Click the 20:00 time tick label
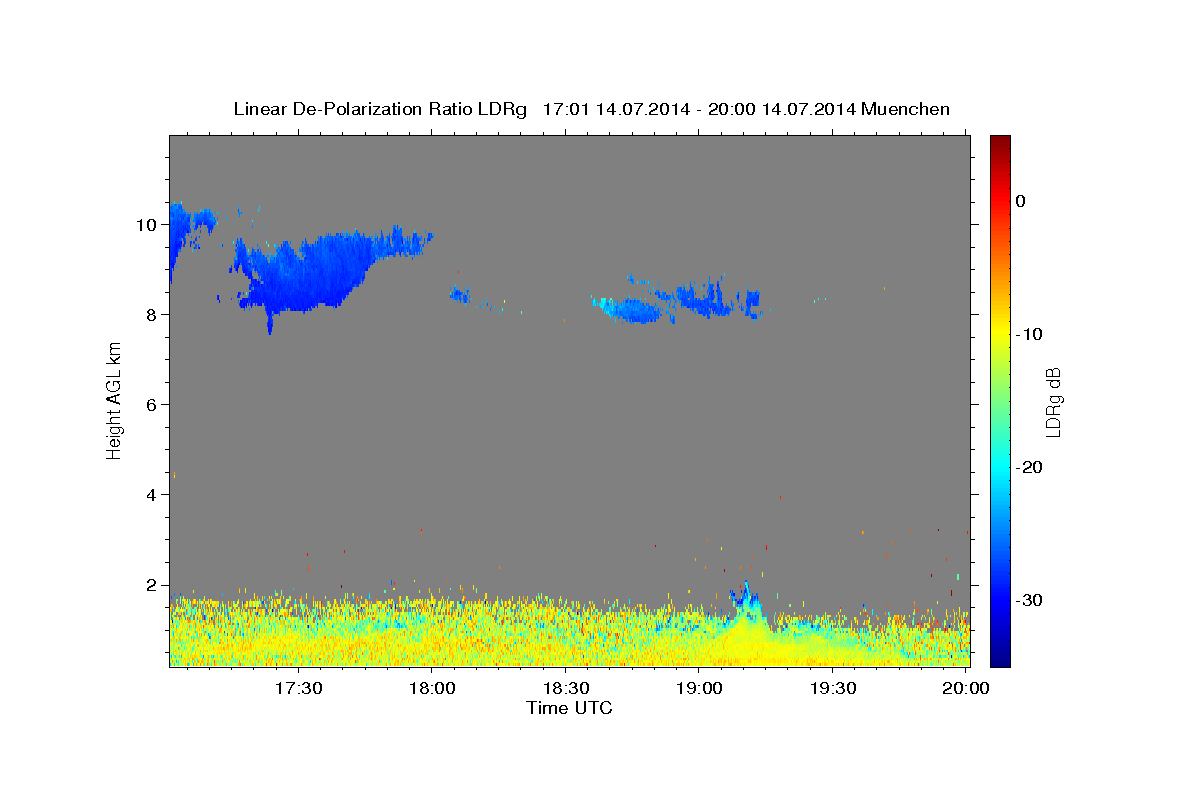 pos(966,688)
